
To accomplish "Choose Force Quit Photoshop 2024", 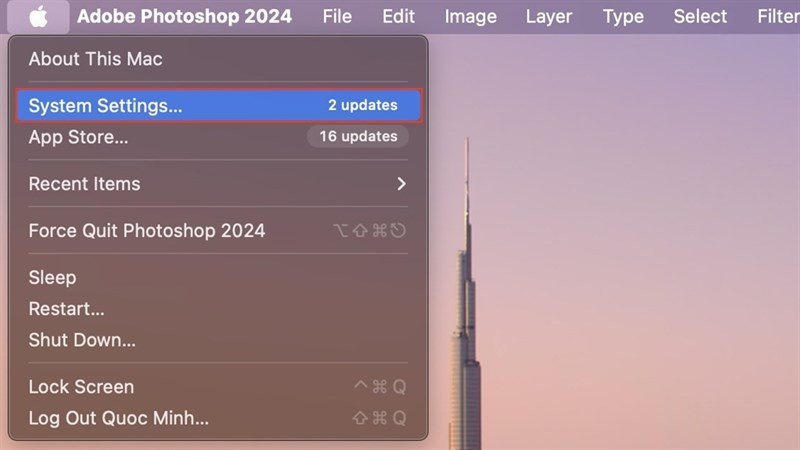I will 218,231.
